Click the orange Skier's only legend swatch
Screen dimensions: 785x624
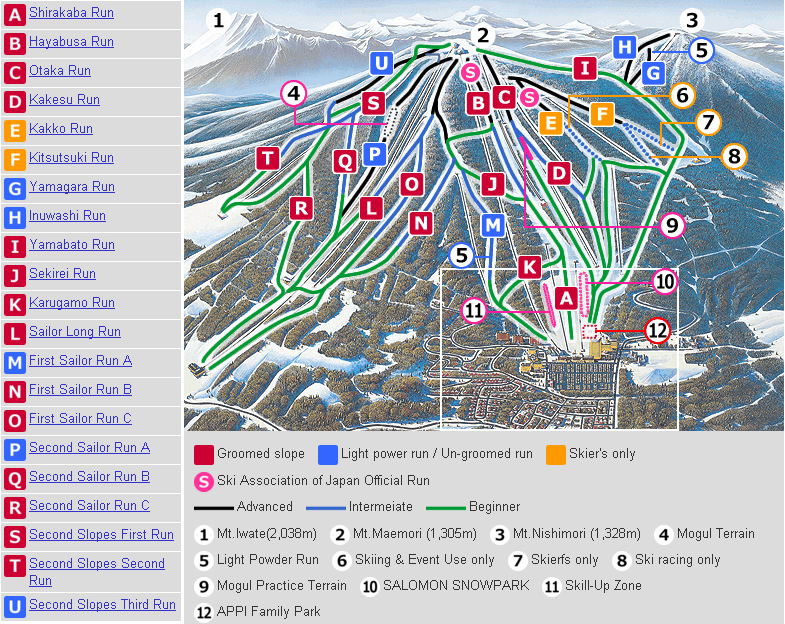pos(556,455)
